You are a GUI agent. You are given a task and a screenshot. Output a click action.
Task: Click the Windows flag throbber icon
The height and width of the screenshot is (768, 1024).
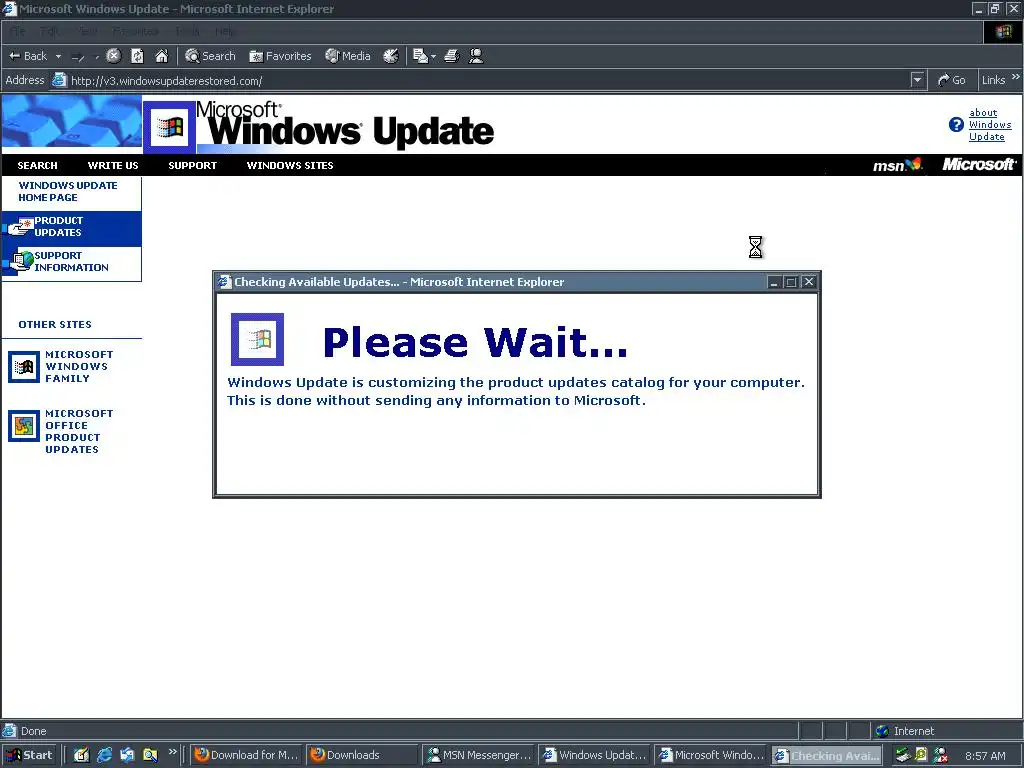[x=1003, y=32]
